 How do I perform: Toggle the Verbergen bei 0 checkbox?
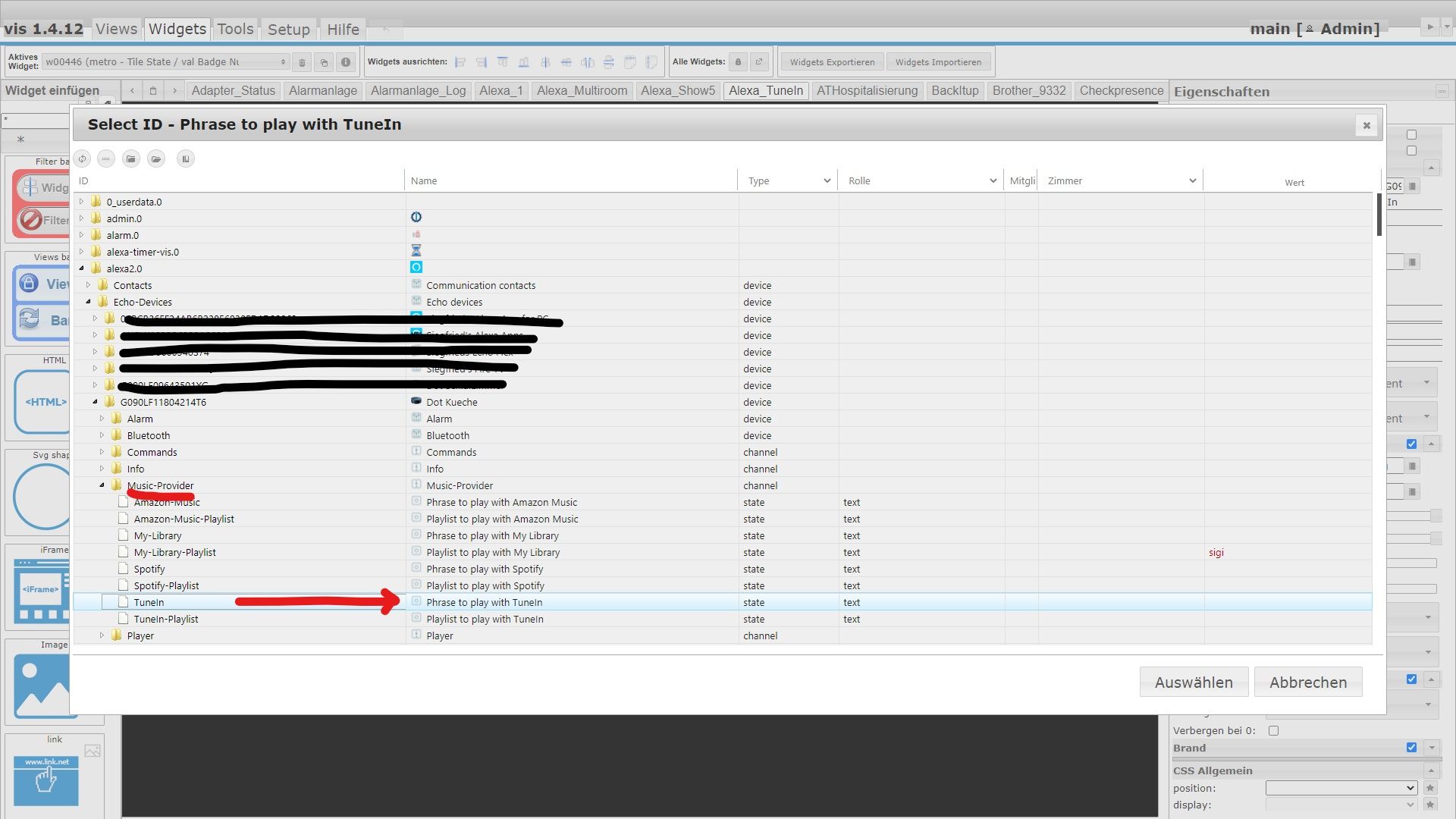pos(1273,731)
